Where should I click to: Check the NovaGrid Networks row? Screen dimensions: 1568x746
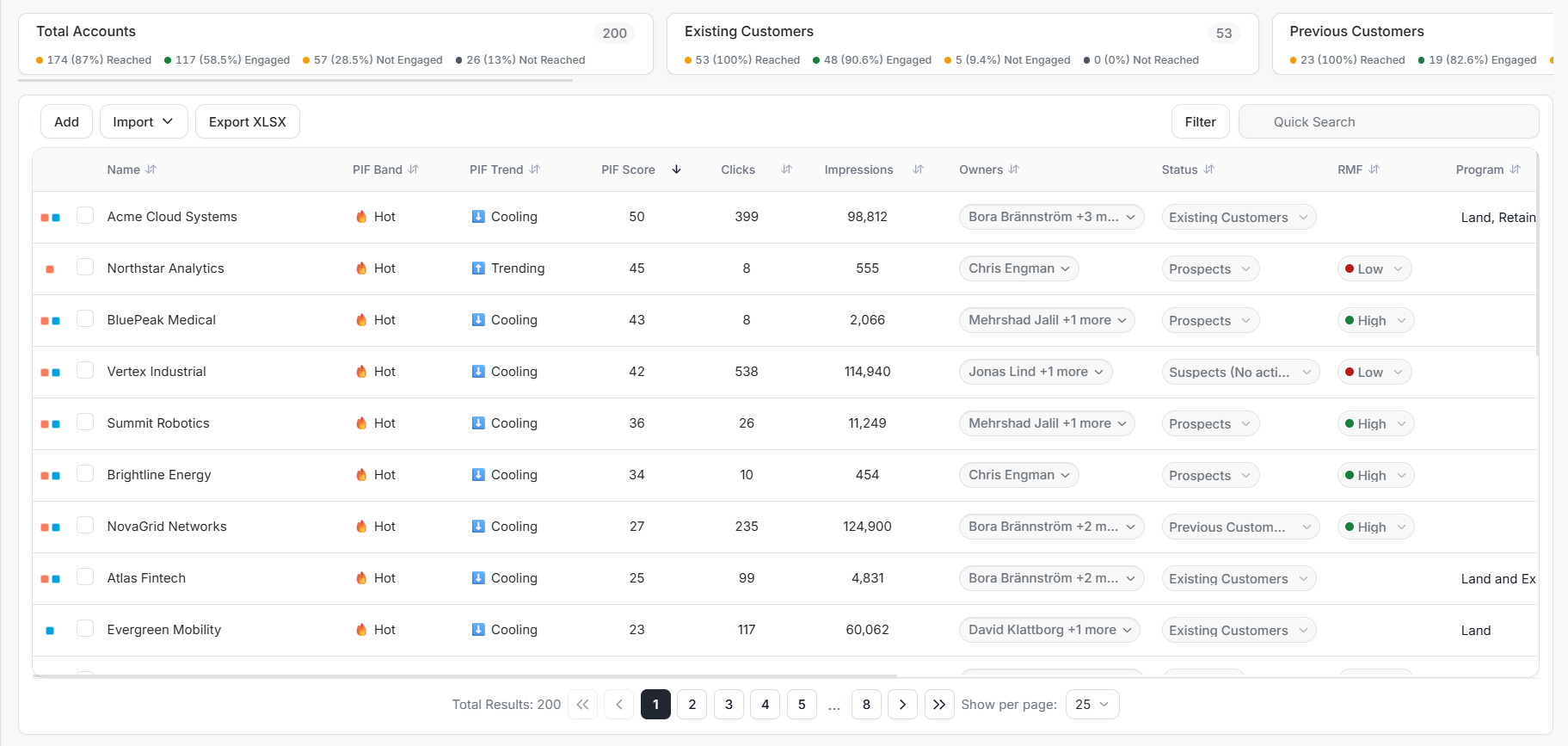pos(85,525)
